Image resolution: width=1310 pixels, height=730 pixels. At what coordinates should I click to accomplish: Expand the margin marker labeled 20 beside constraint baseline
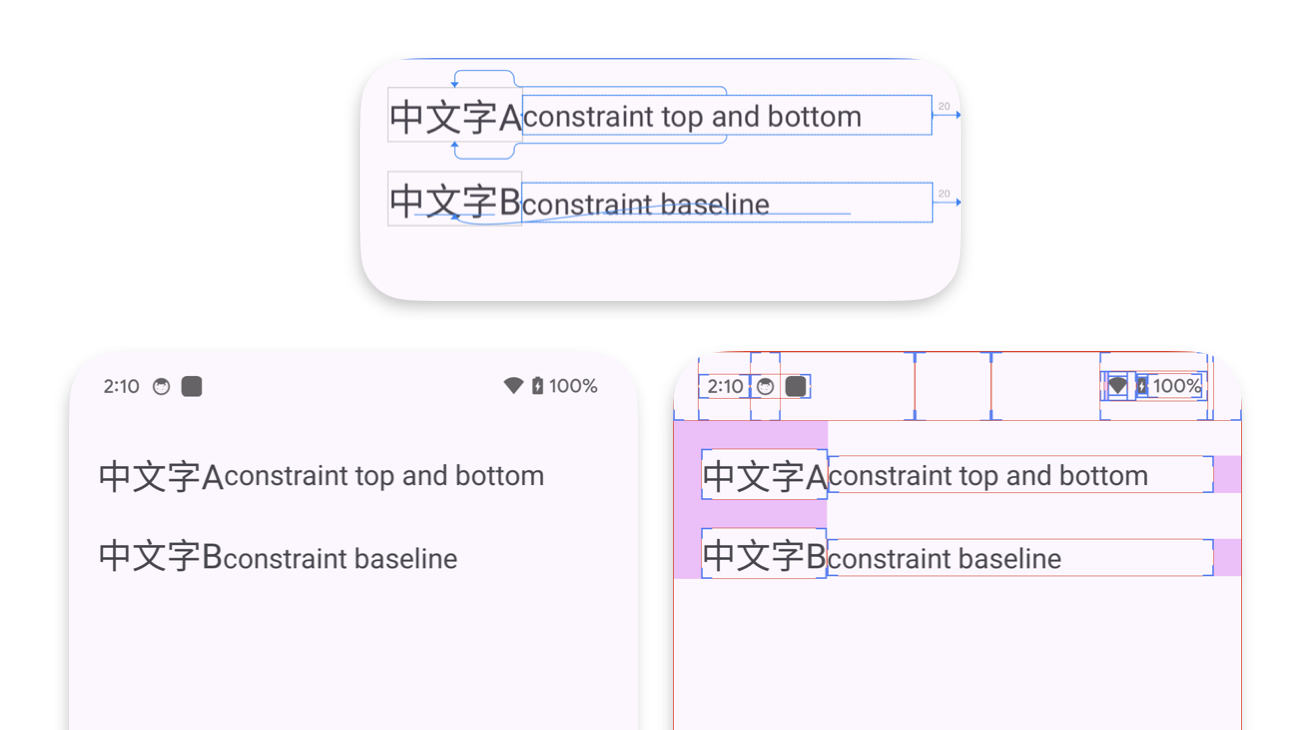(944, 193)
